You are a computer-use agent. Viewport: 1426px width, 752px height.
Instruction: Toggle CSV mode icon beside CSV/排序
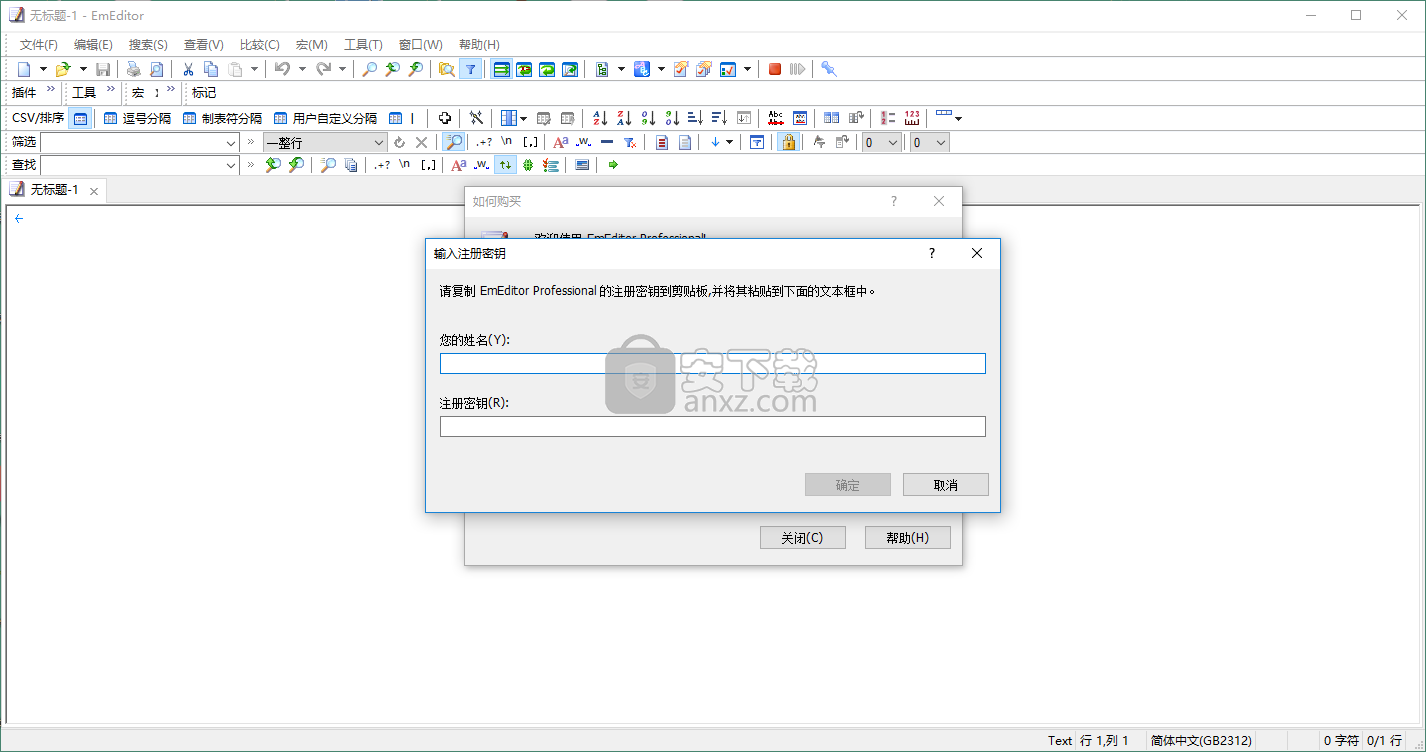(x=80, y=118)
